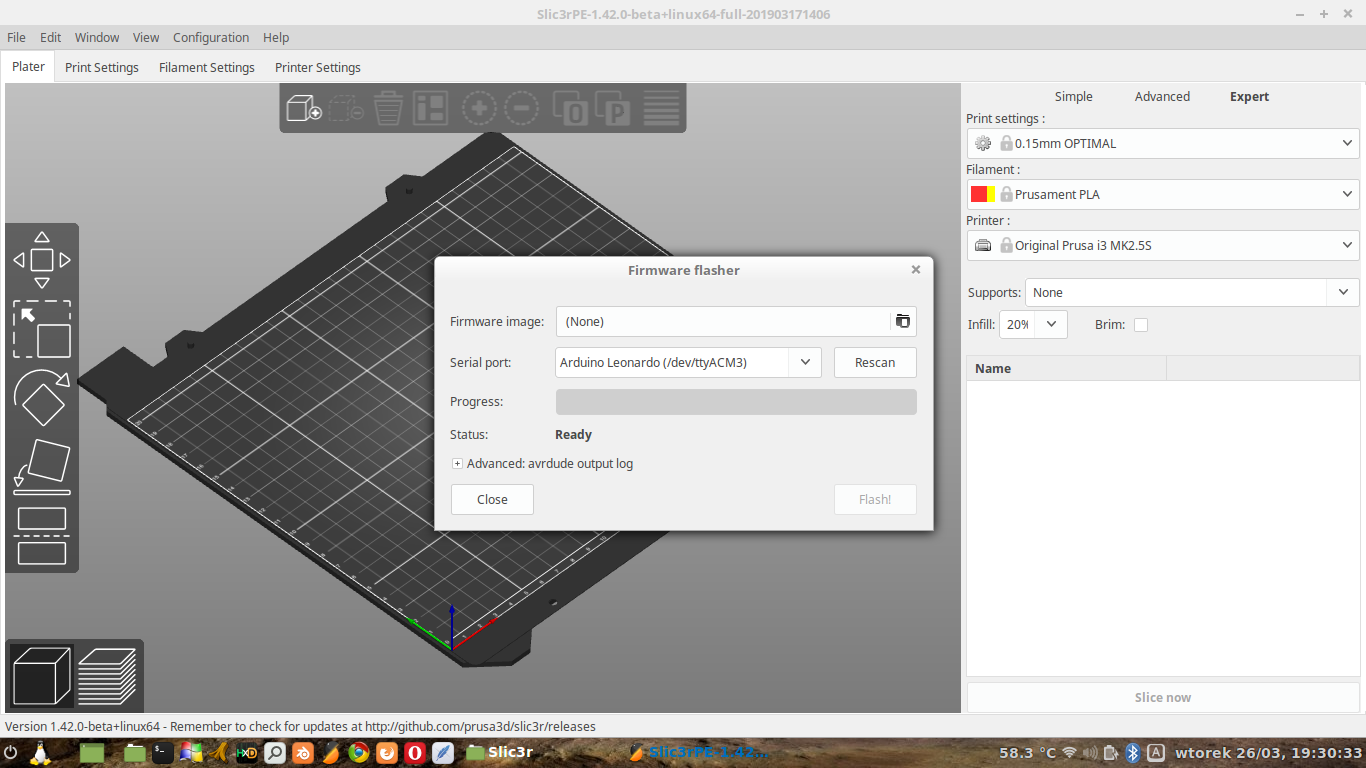Expand Advanced avrdude output log
This screenshot has width=1366, height=768.
[457, 464]
